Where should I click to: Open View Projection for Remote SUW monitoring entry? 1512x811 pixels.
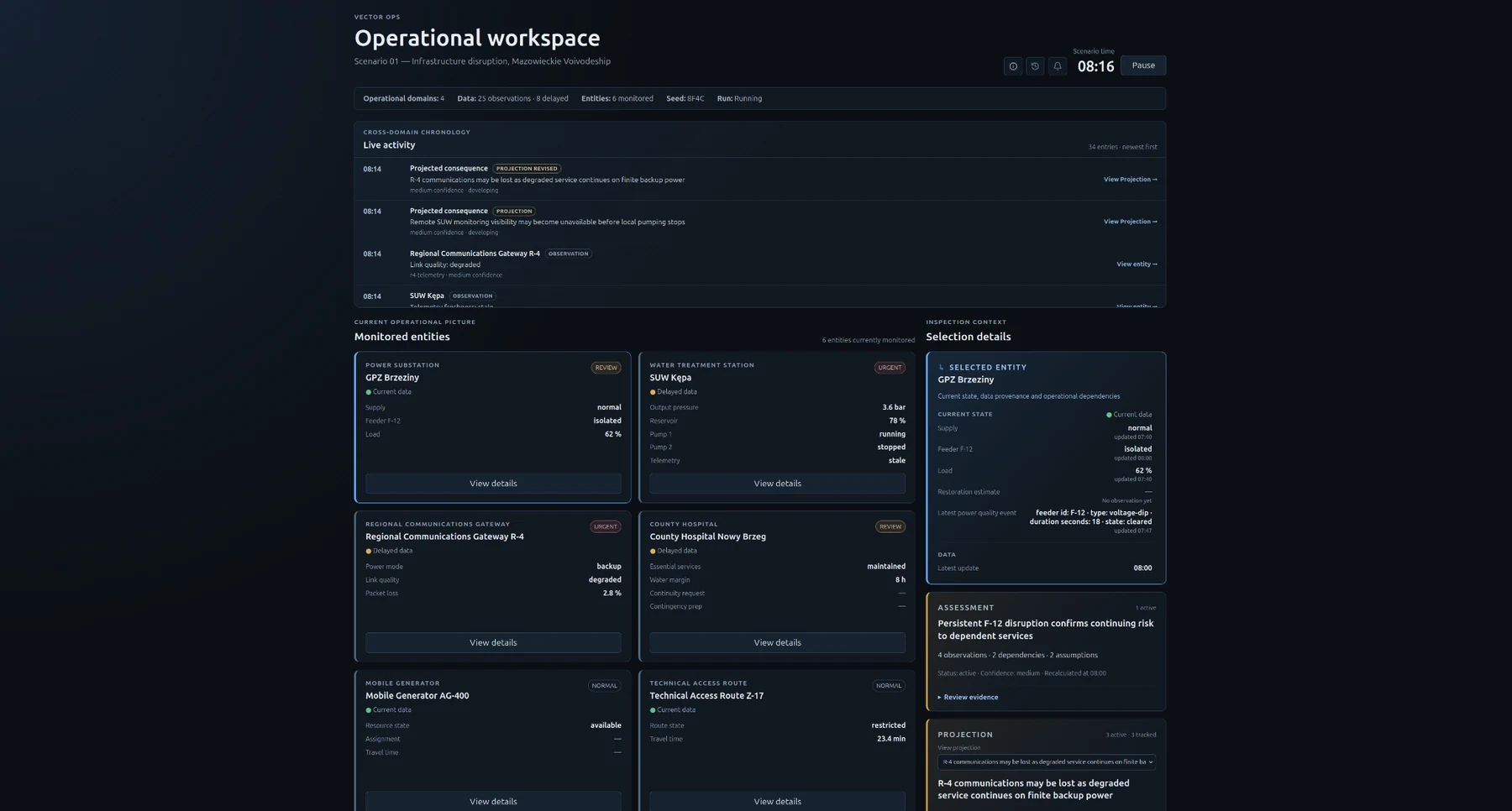1130,222
